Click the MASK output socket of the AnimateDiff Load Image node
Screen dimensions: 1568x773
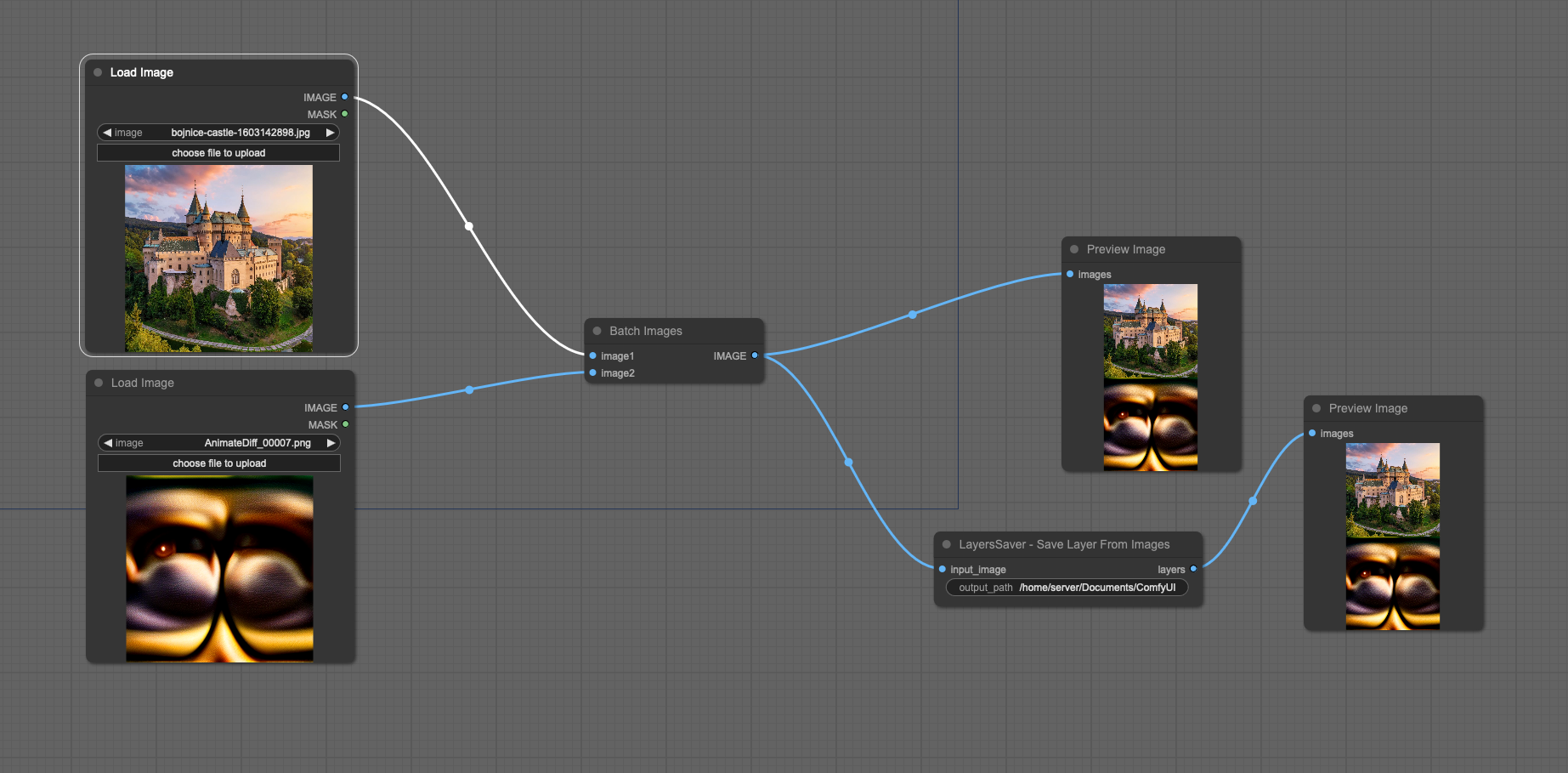(x=346, y=424)
